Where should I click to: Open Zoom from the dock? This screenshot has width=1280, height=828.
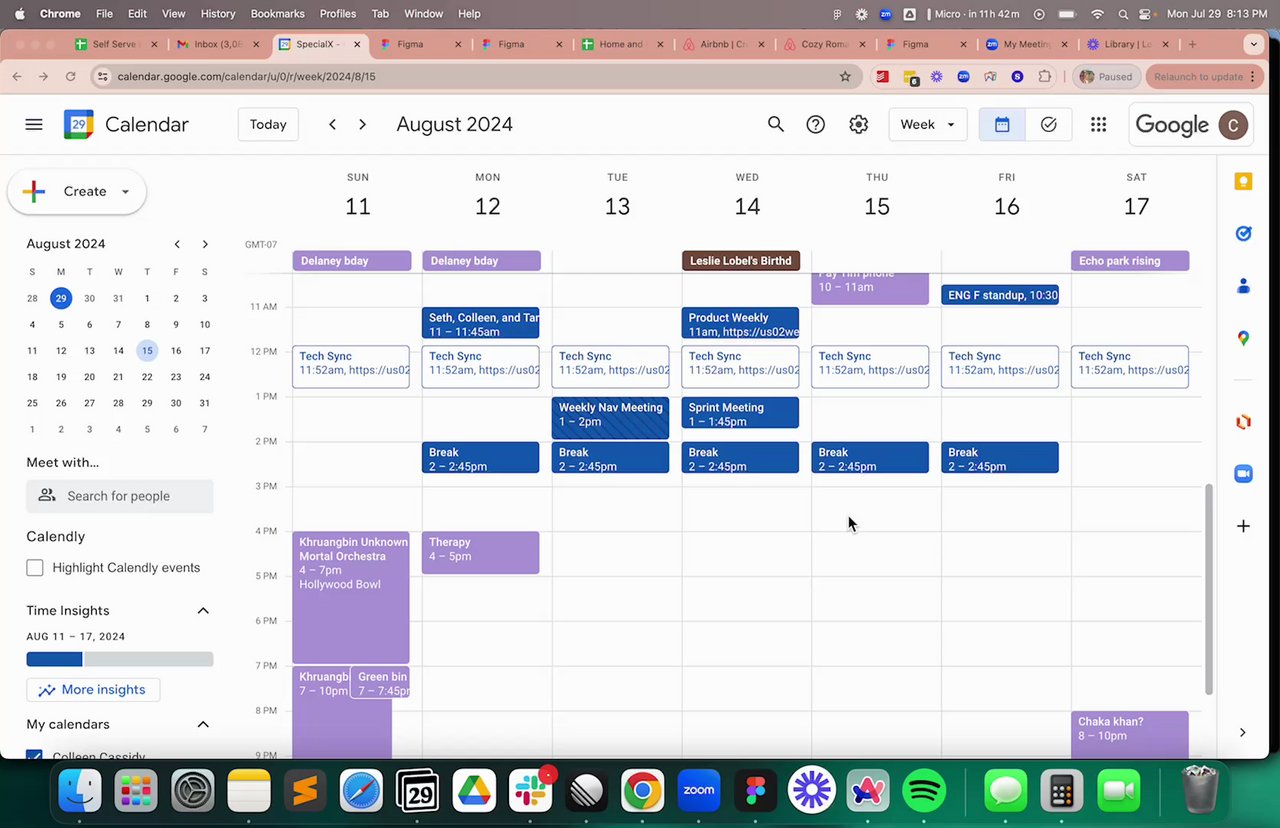pyautogui.click(x=699, y=792)
